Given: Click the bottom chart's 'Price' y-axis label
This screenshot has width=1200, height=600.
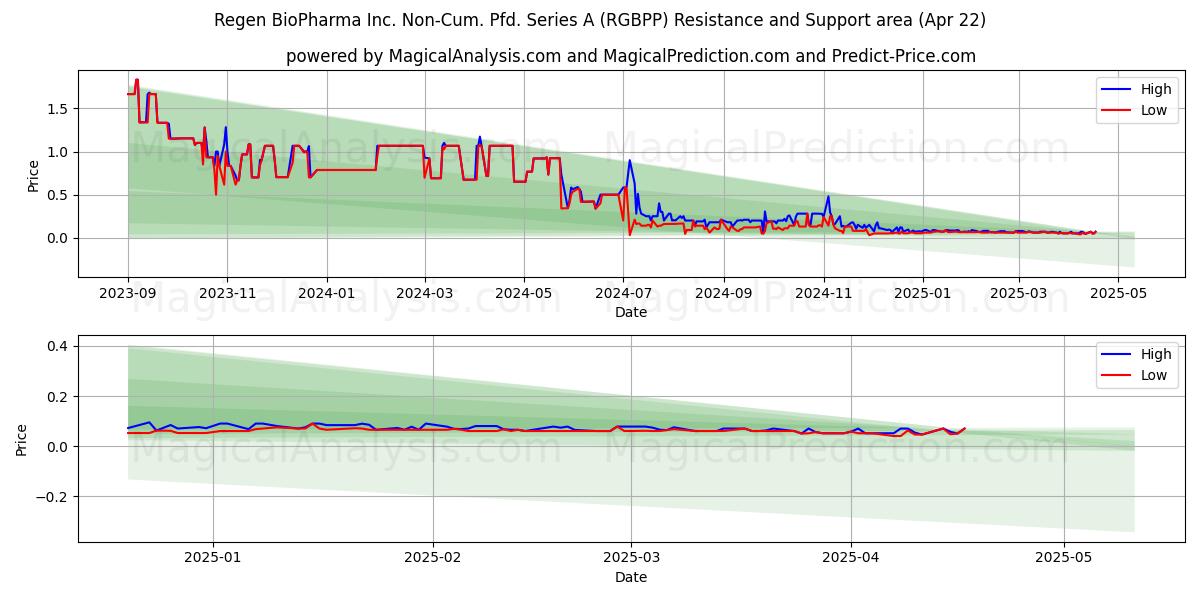Looking at the screenshot, I should pos(22,439).
